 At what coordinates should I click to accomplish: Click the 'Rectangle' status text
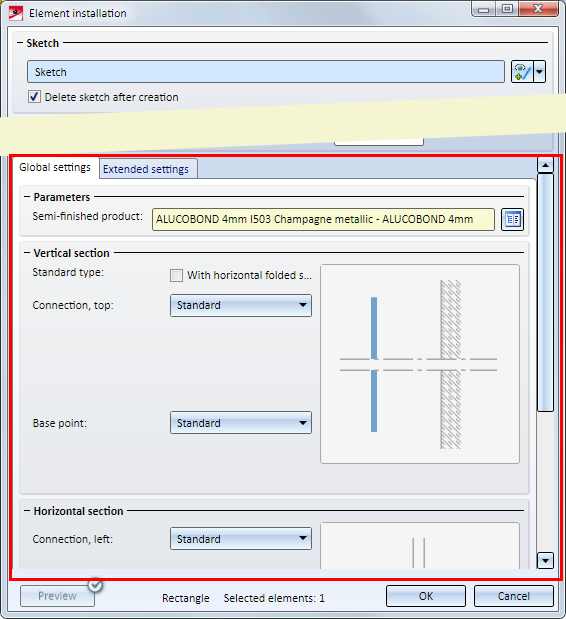click(186, 598)
